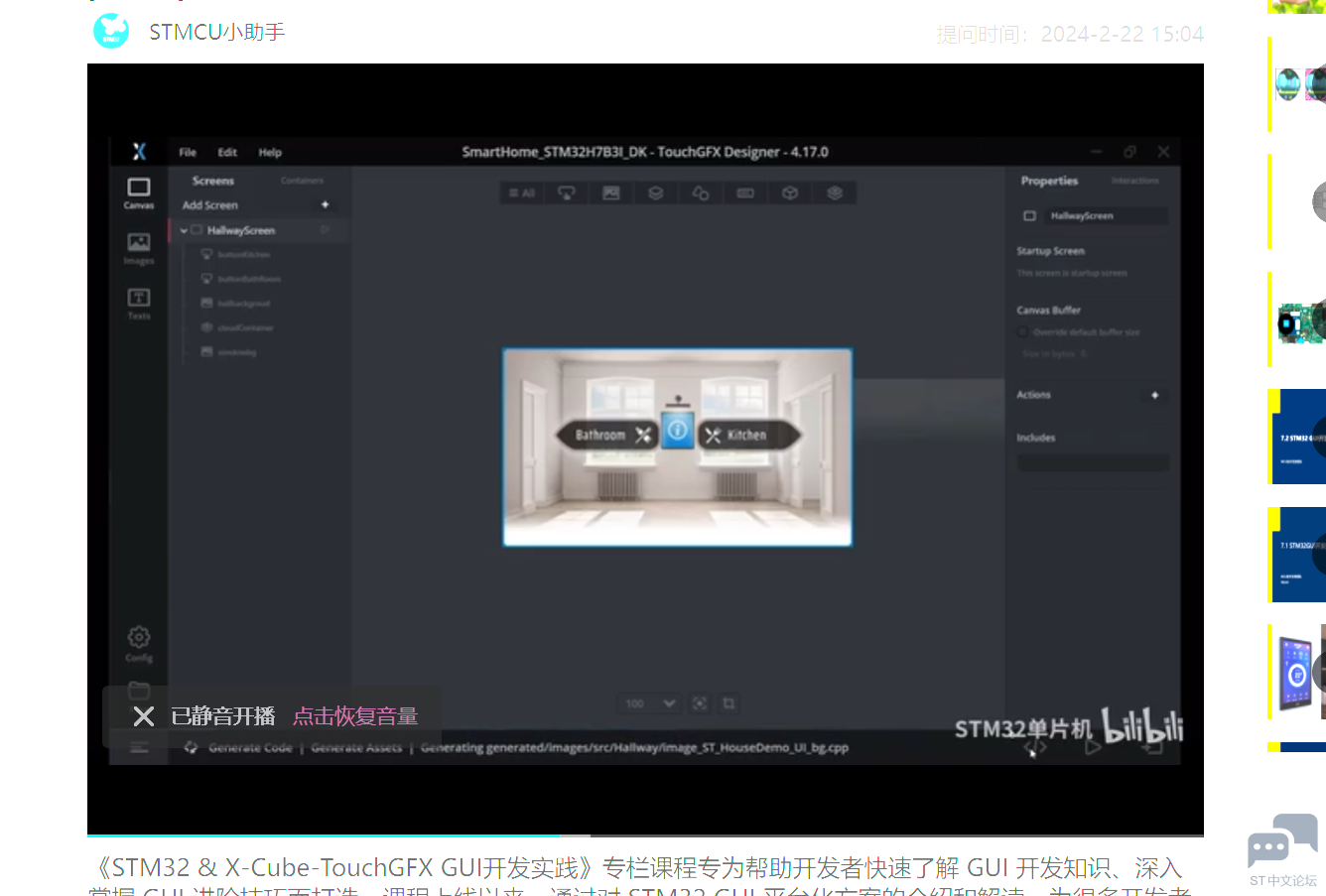Viewport: 1326px width, 896px height.
Task: Click the STMCU小助手 username
Action: (x=217, y=32)
